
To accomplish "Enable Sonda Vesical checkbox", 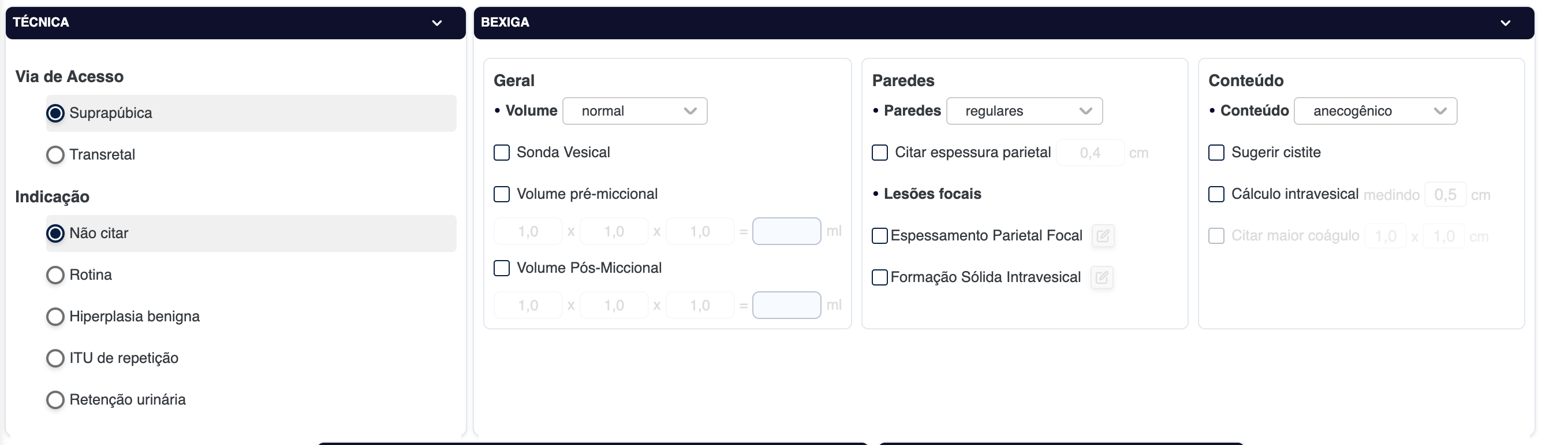I will click(502, 153).
